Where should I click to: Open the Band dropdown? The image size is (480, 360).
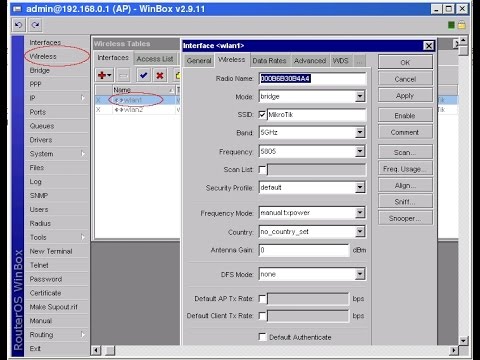tap(360, 132)
